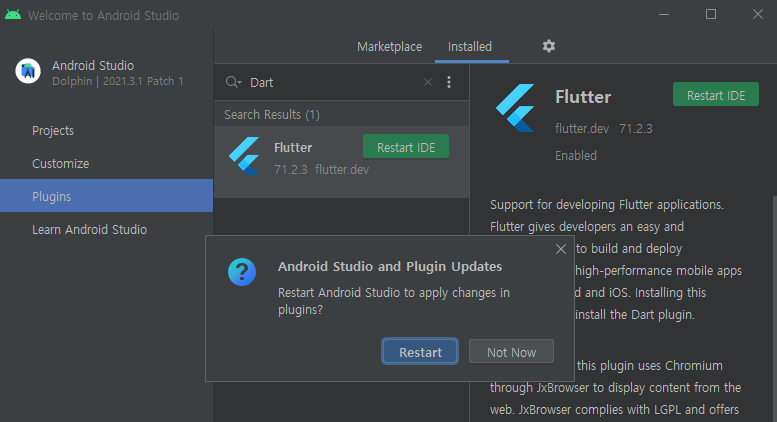Click the Enabled status text
The width and height of the screenshot is (777, 422).
[576, 156]
